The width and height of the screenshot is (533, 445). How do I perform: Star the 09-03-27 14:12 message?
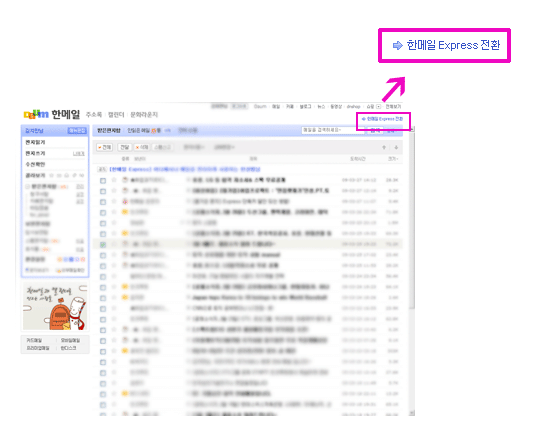114,180
